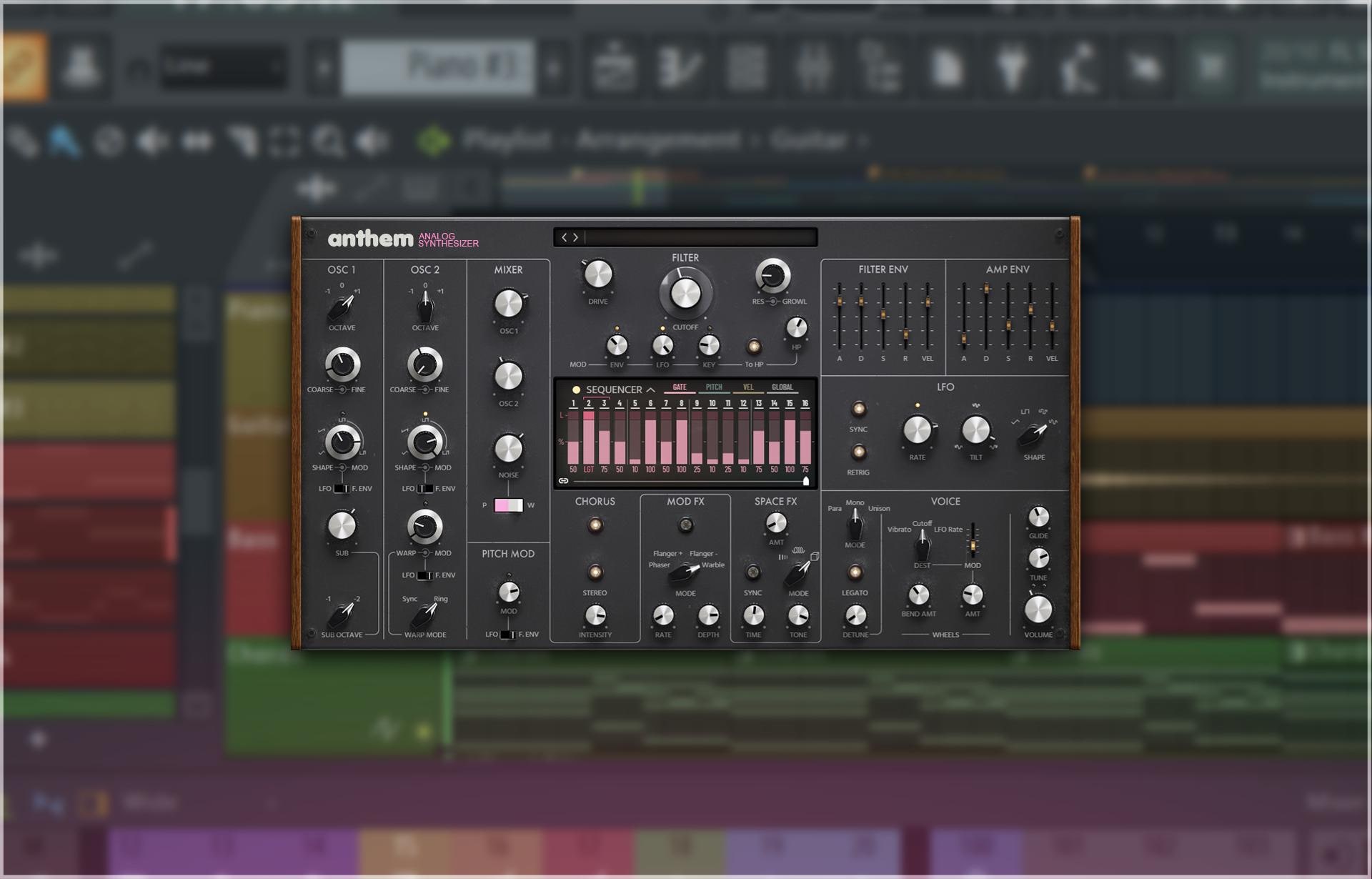Click the filter HP knob

click(x=796, y=328)
